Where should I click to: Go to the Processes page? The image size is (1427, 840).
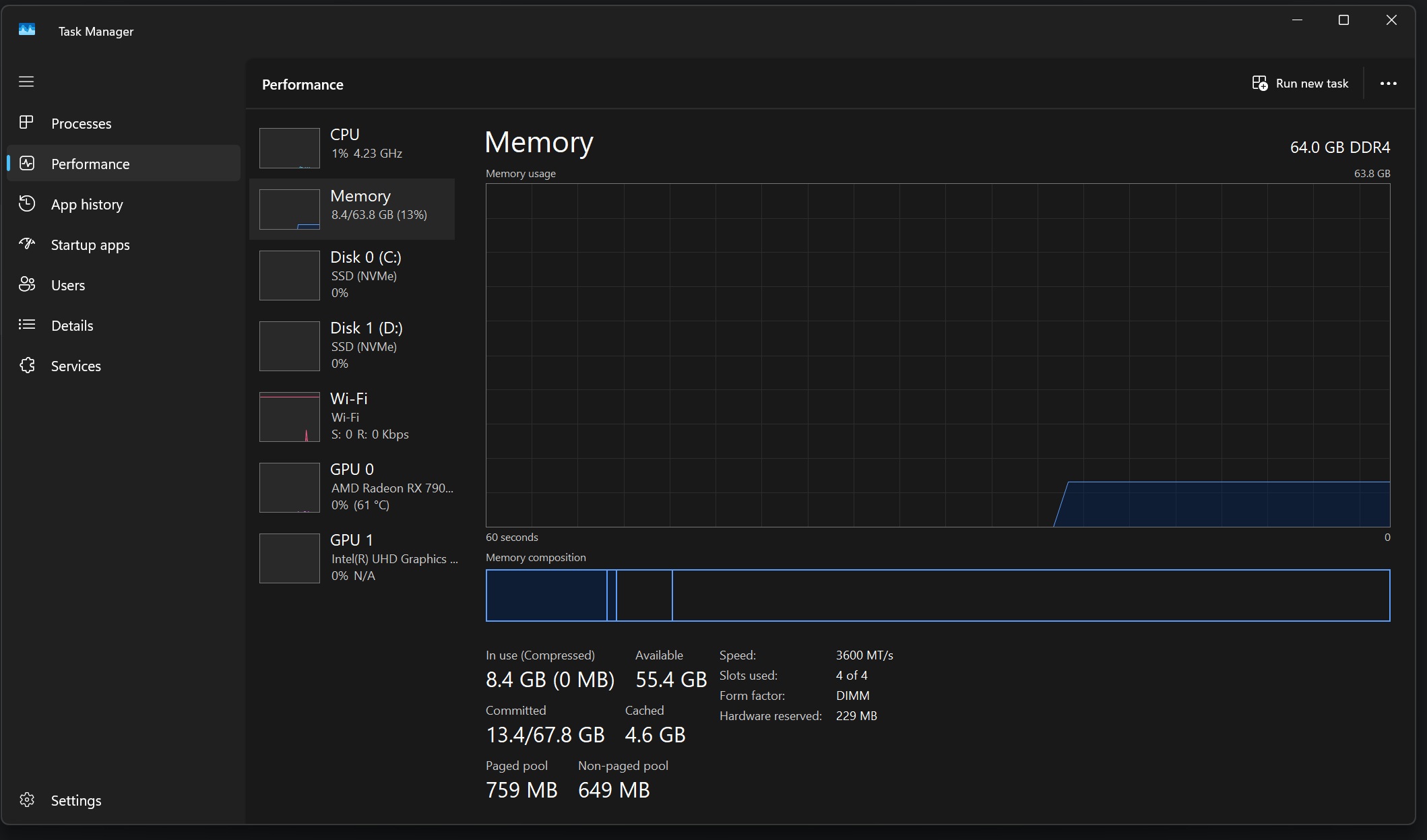coord(123,123)
